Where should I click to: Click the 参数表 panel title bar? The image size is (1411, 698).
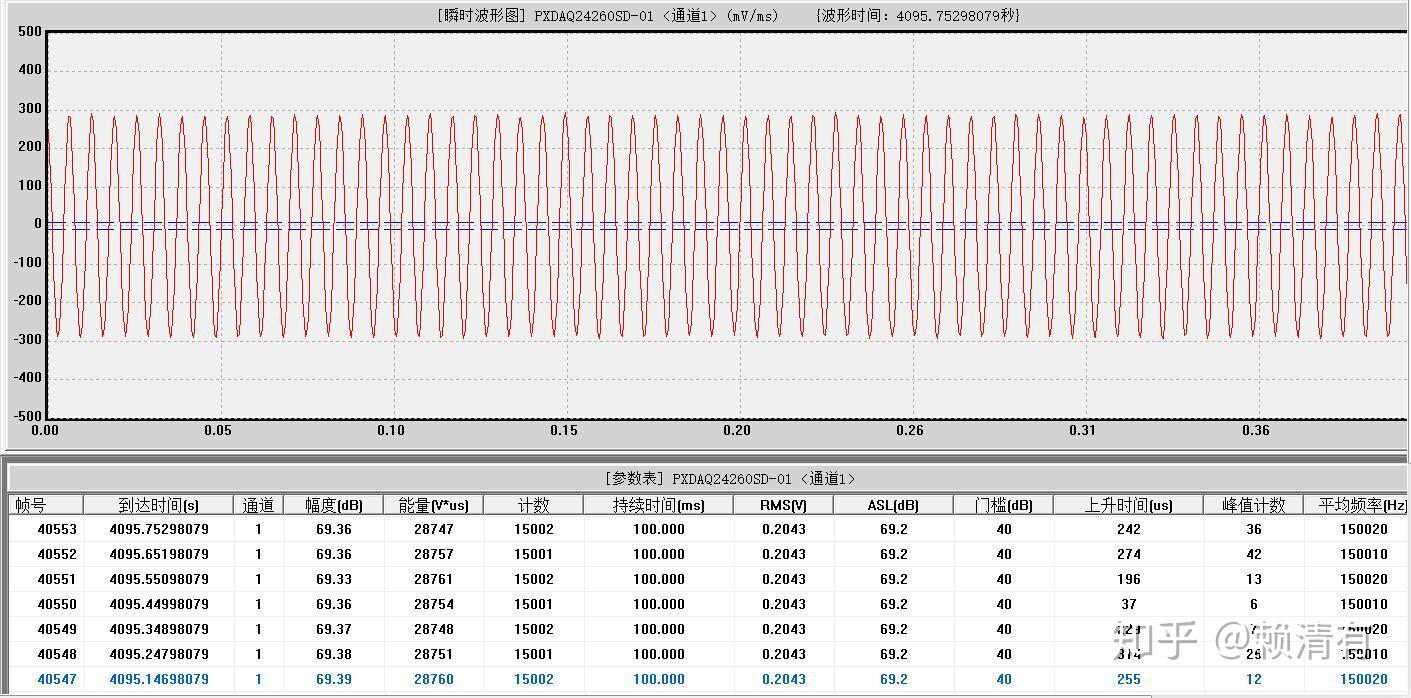[x=705, y=479]
